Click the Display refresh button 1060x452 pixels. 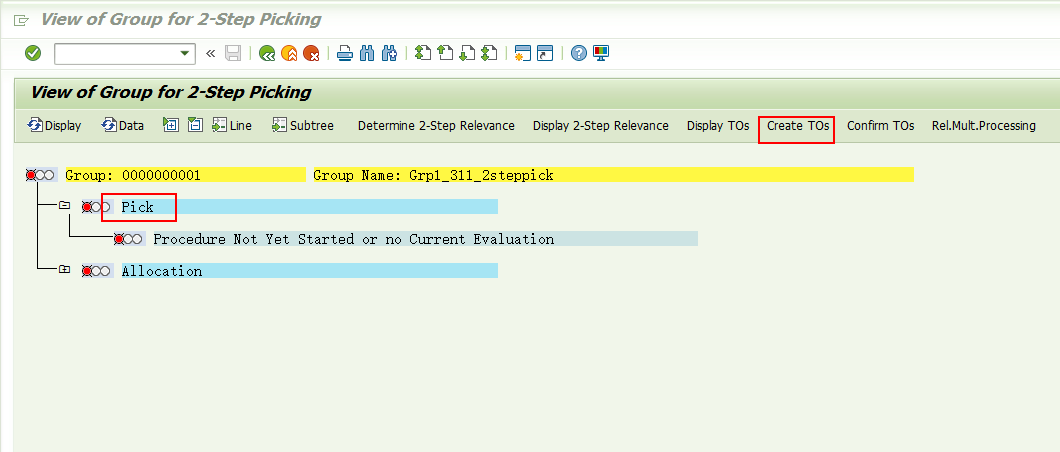pos(54,126)
